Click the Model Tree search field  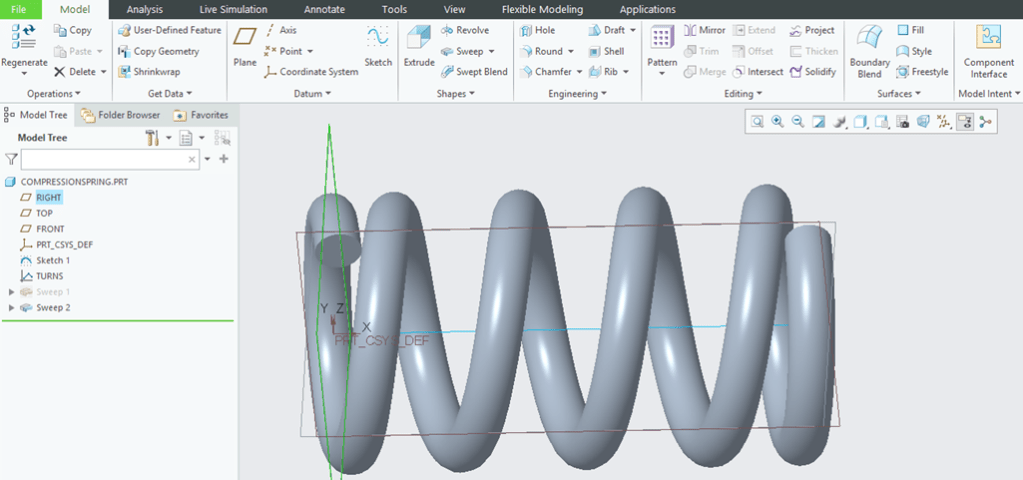click(104, 159)
